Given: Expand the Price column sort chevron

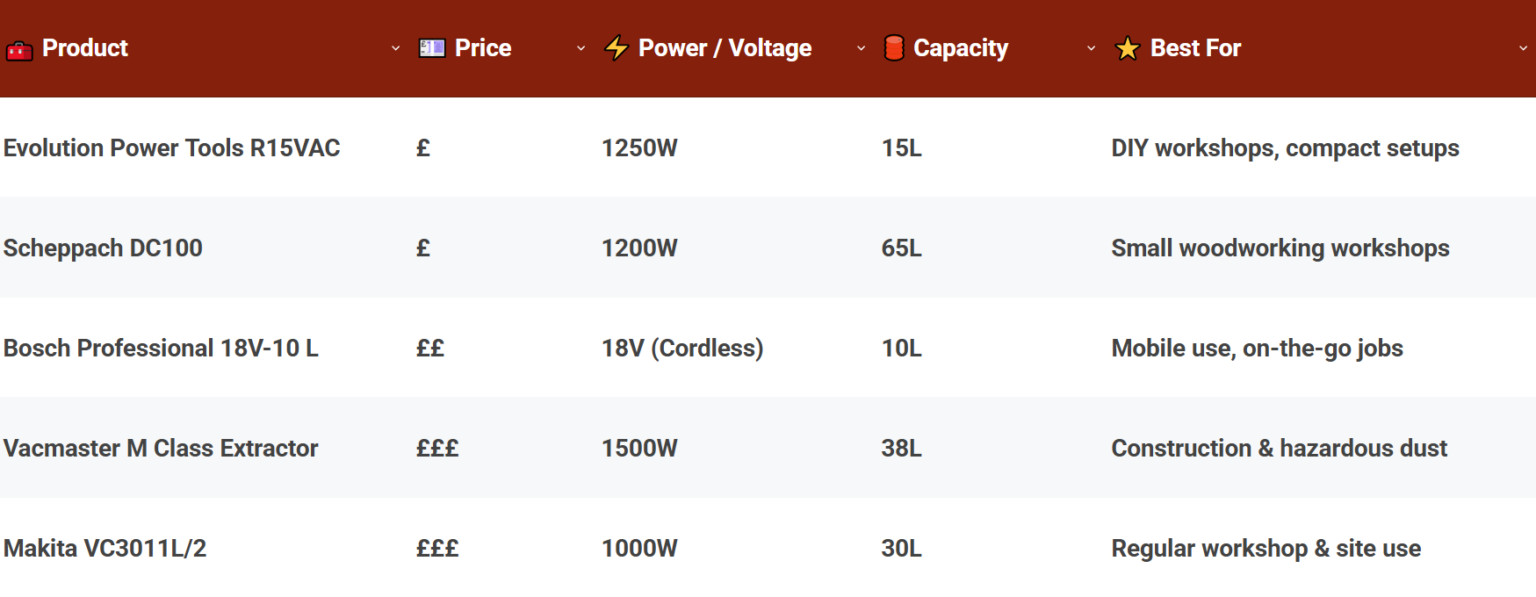Looking at the screenshot, I should (581, 48).
